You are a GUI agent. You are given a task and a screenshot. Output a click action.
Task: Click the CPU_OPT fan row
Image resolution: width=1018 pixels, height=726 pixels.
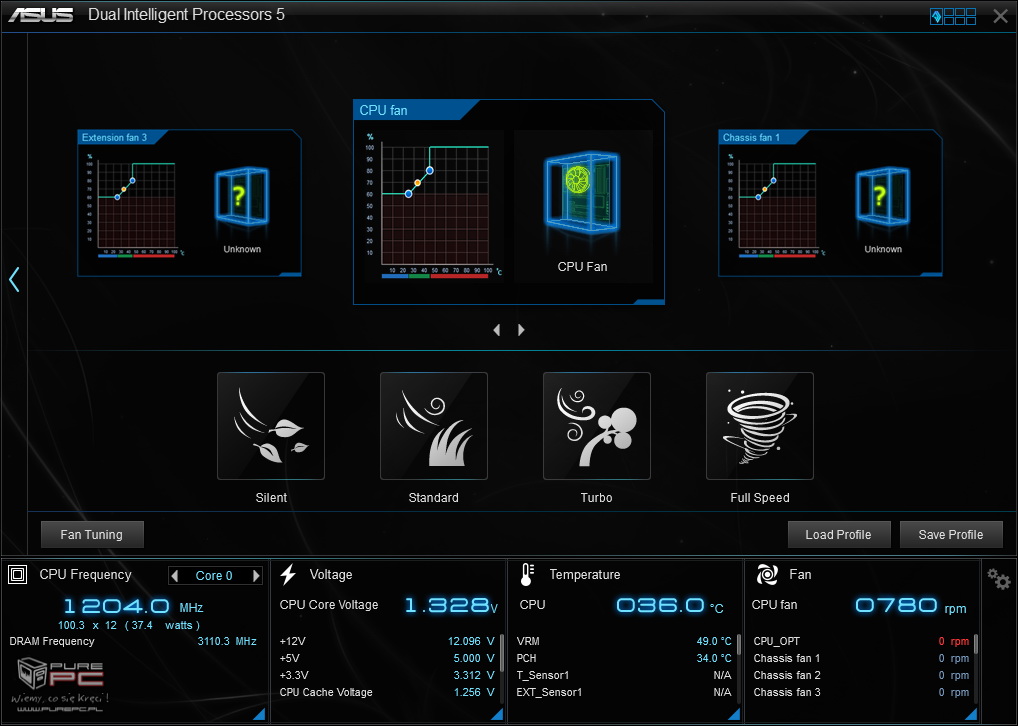coord(861,641)
